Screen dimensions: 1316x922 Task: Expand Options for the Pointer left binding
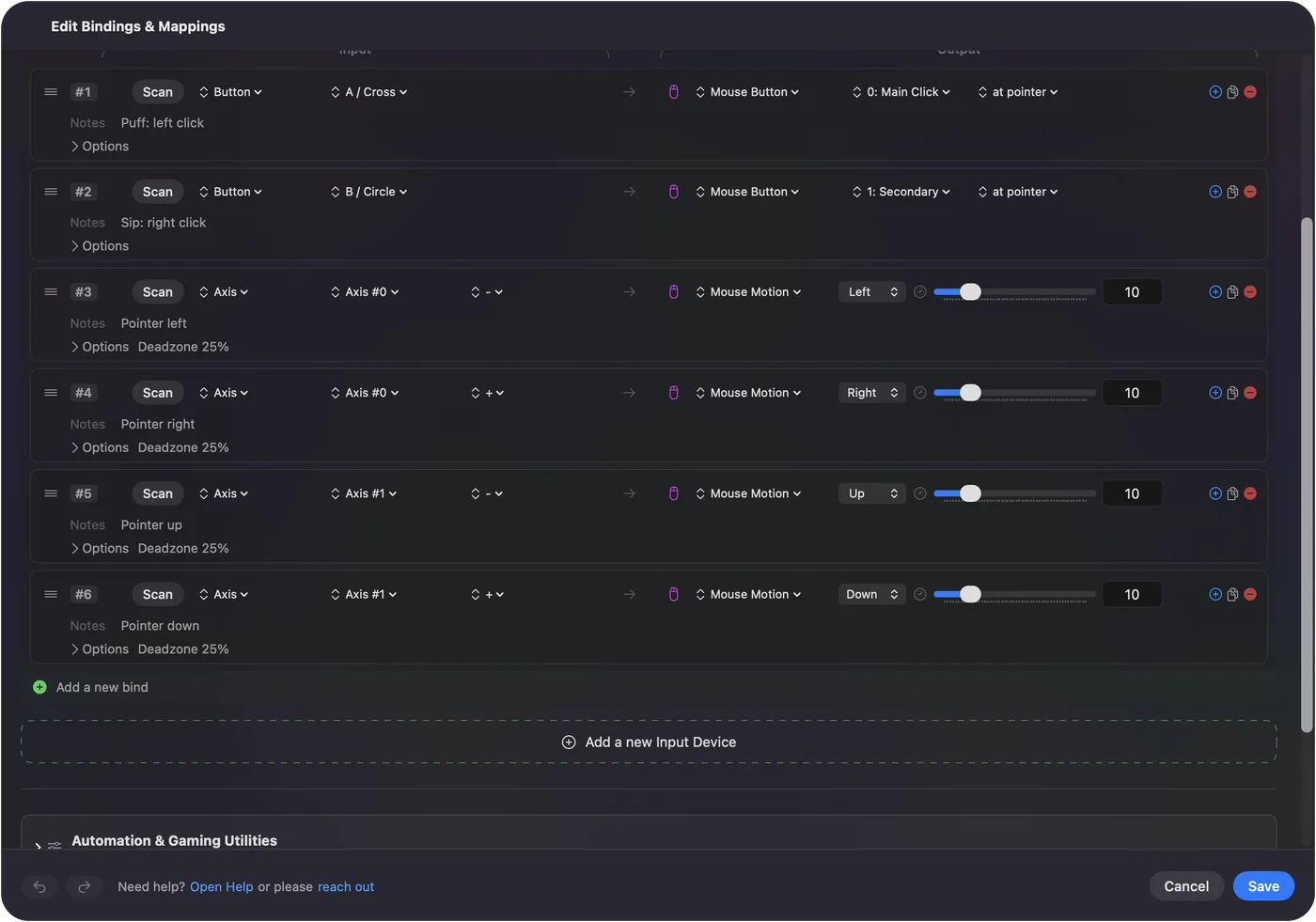(100, 347)
